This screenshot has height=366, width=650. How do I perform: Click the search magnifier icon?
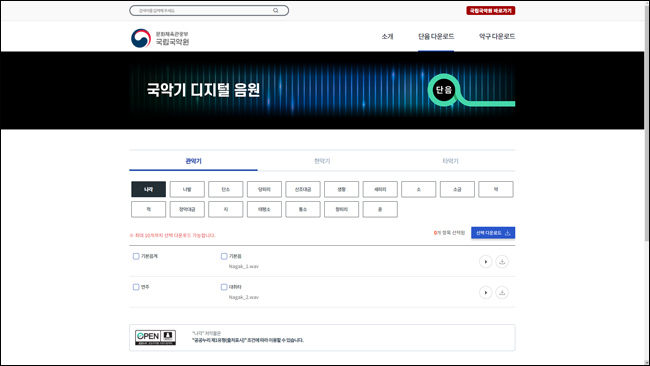(x=276, y=10)
